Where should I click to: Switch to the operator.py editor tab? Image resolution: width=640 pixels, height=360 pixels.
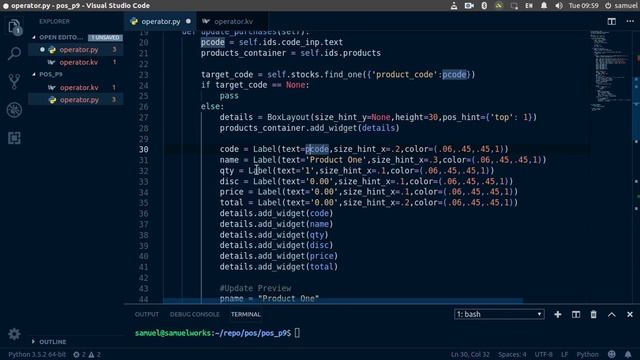coord(160,21)
